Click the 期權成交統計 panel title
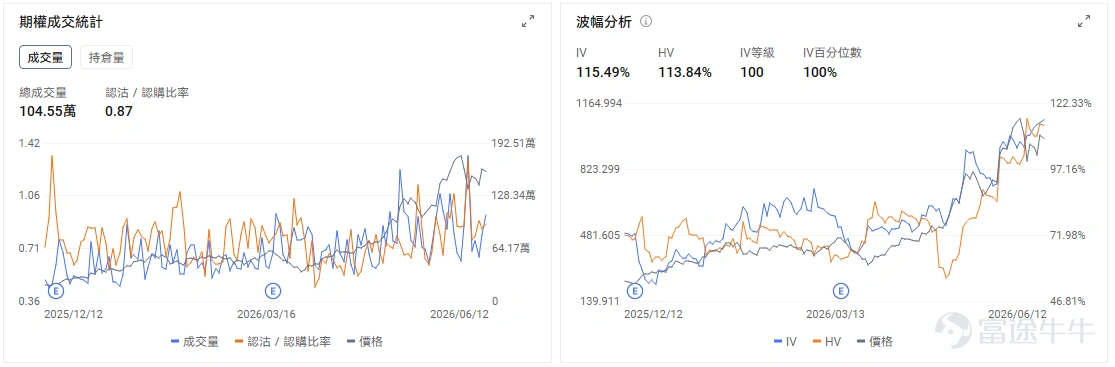 point(61,22)
